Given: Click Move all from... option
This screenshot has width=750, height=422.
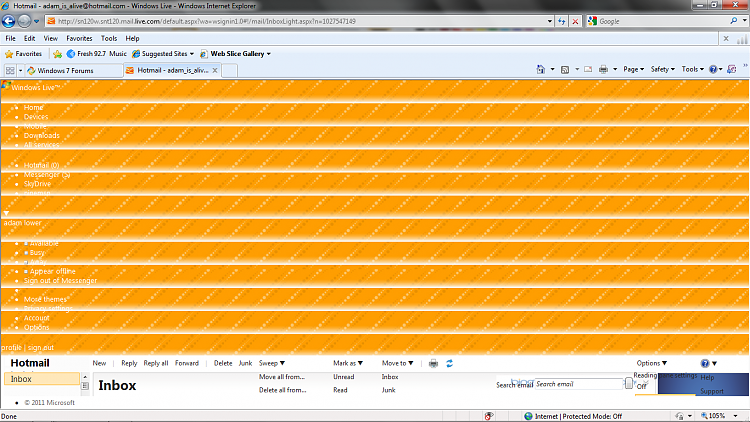Looking at the screenshot, I should 282,377.
